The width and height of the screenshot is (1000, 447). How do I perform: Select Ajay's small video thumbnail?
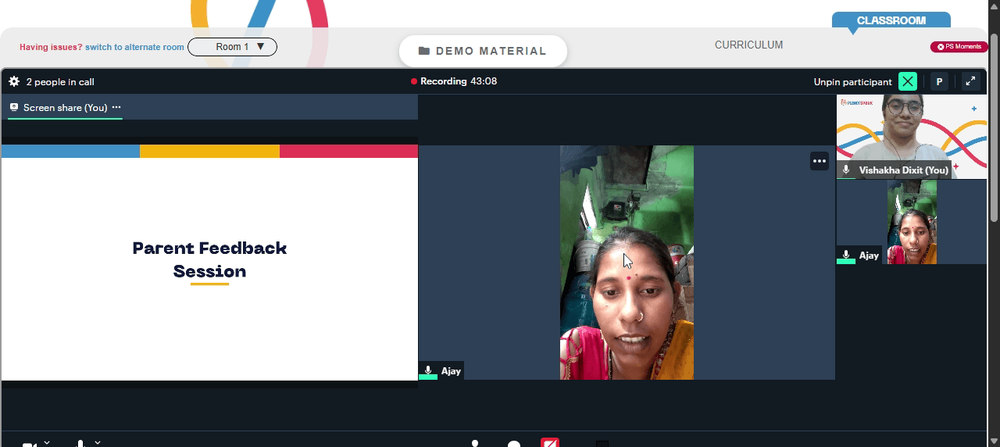coord(911,221)
